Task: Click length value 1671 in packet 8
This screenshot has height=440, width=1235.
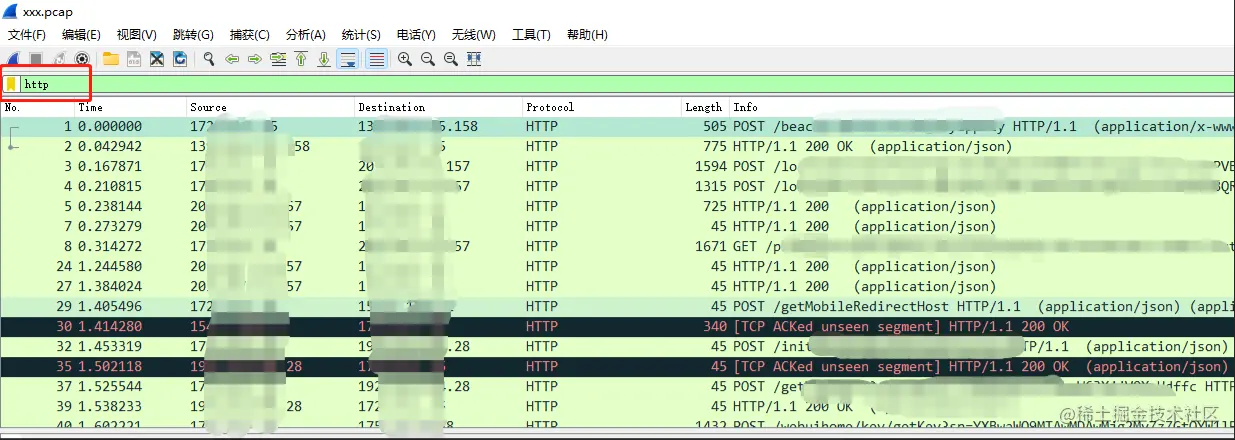Action: (x=711, y=246)
